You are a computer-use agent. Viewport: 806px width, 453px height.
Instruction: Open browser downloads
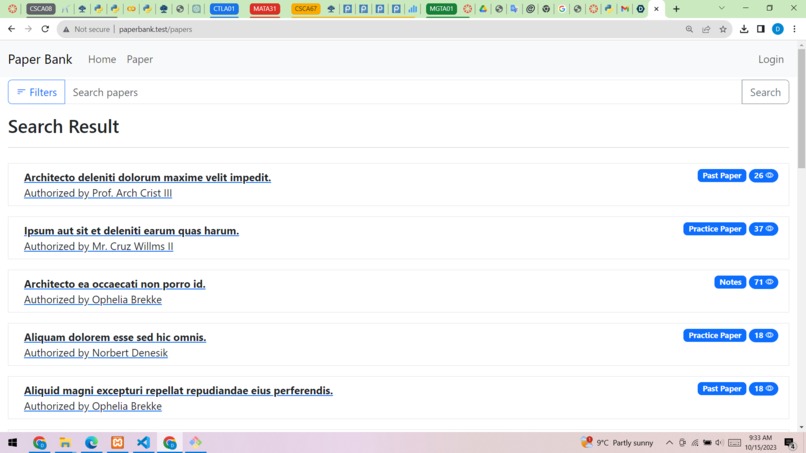click(744, 29)
